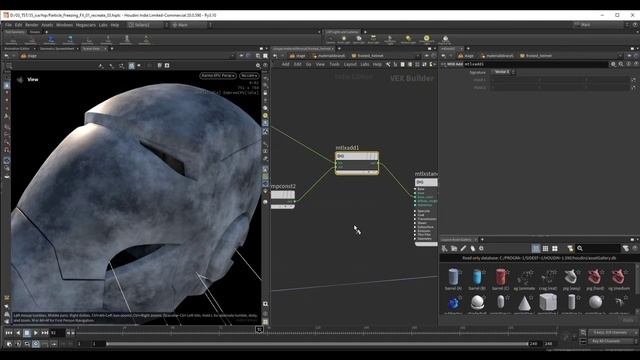Open the Tools menu in network editor

point(334,64)
